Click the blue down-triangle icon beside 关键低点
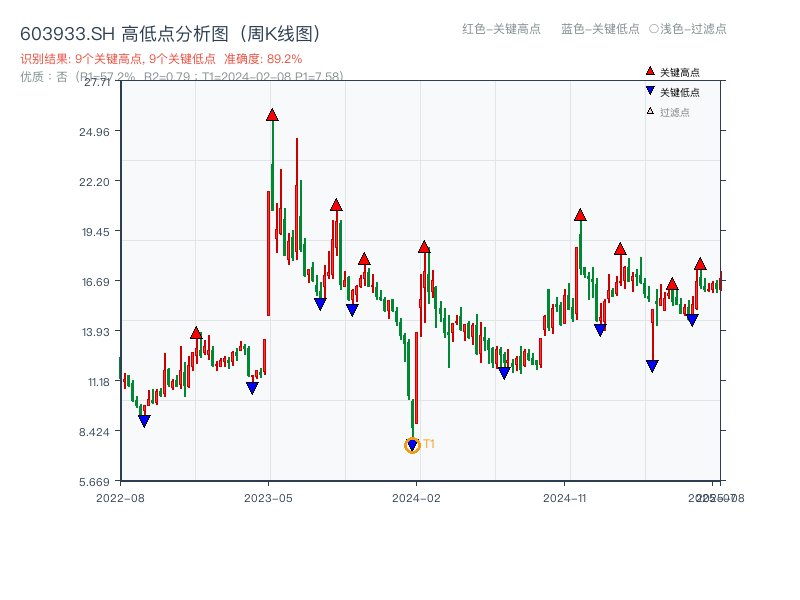The width and height of the screenshot is (800, 600). (649, 91)
